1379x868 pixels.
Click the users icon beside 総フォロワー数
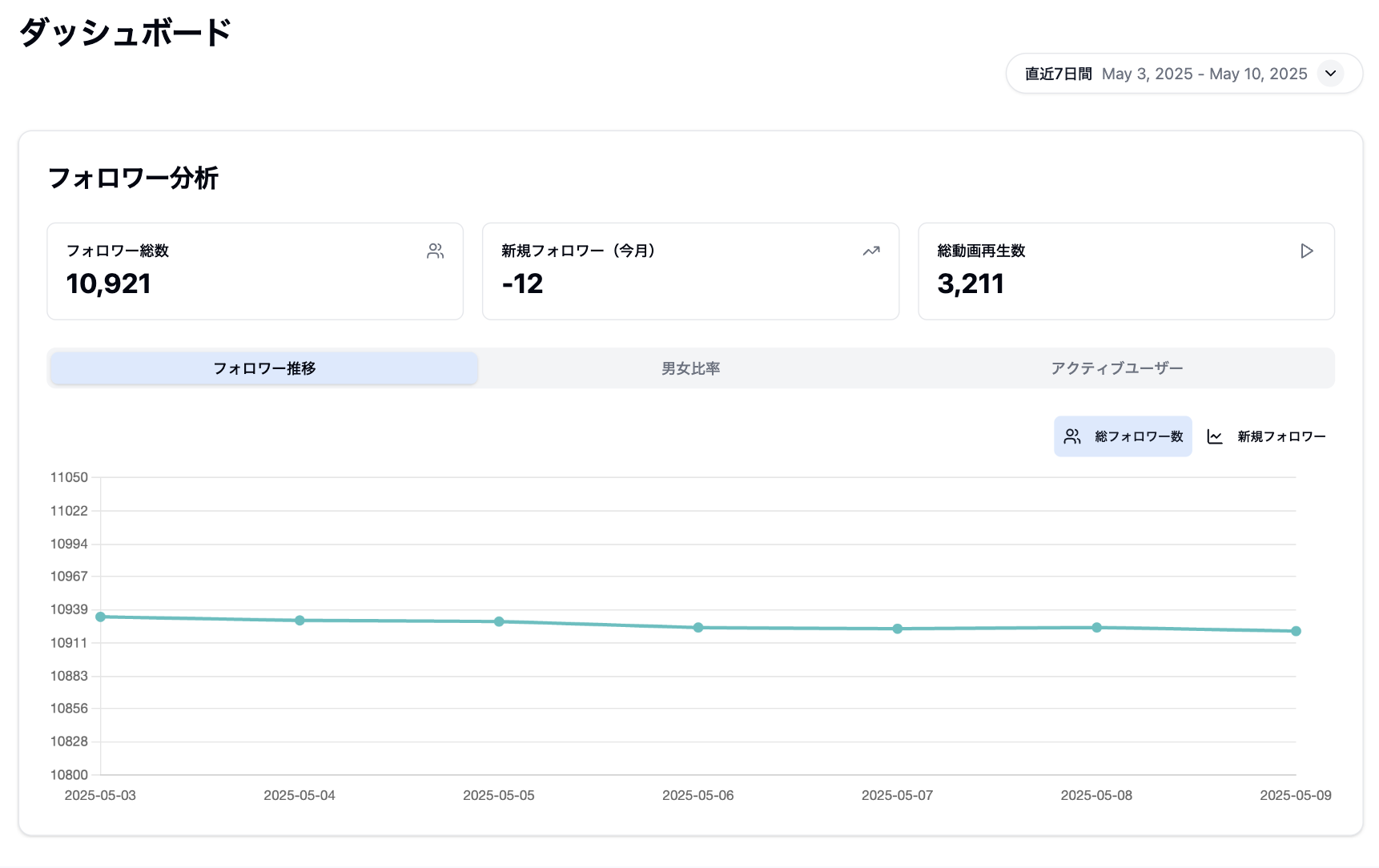(x=1072, y=436)
